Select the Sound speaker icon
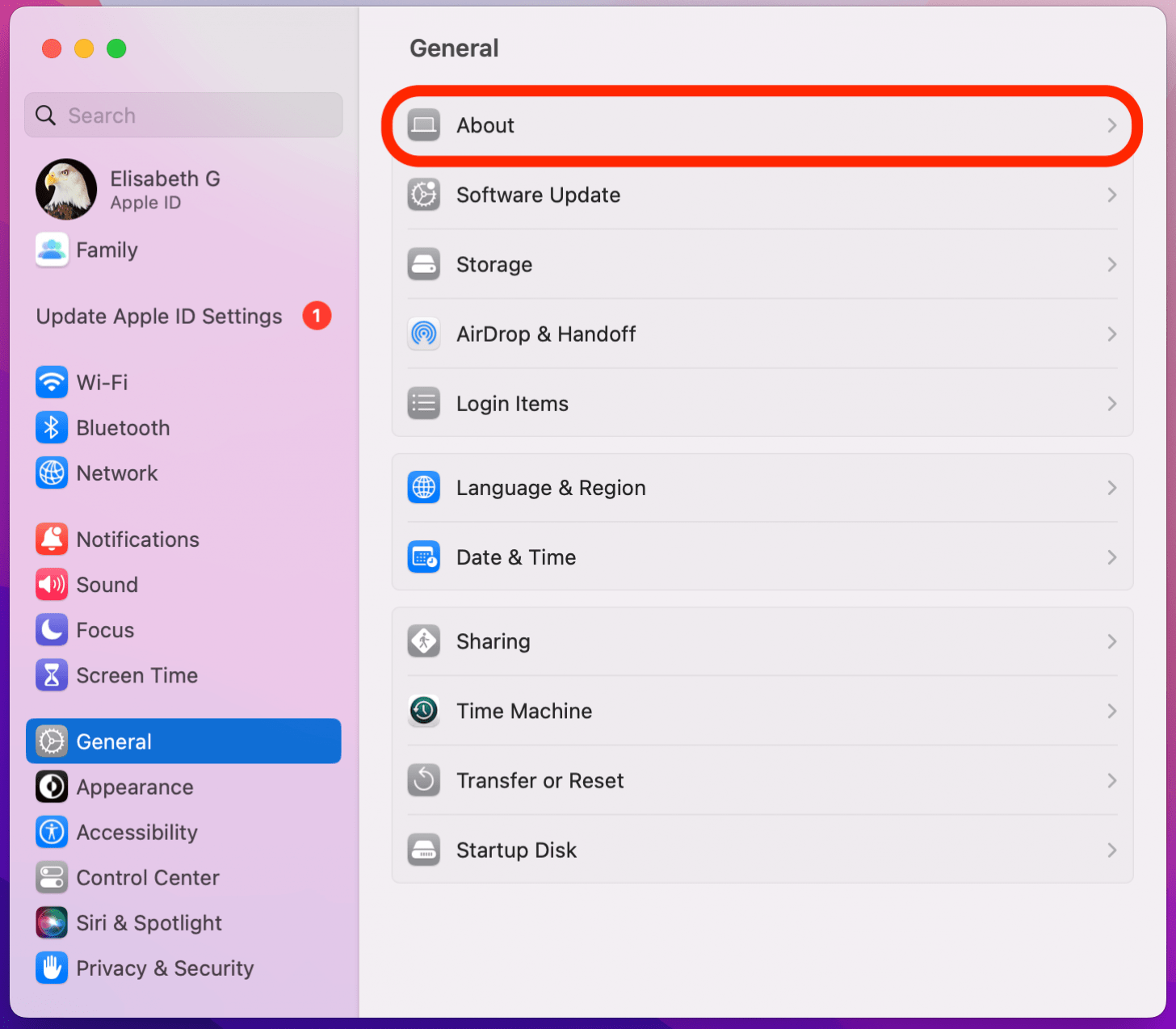 51,584
